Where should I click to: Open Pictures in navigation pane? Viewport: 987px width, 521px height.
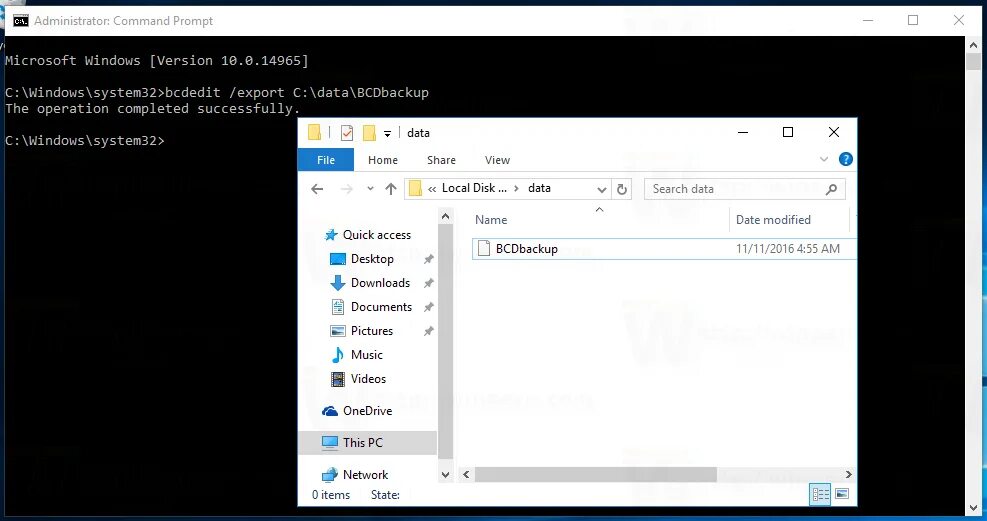tap(361, 330)
